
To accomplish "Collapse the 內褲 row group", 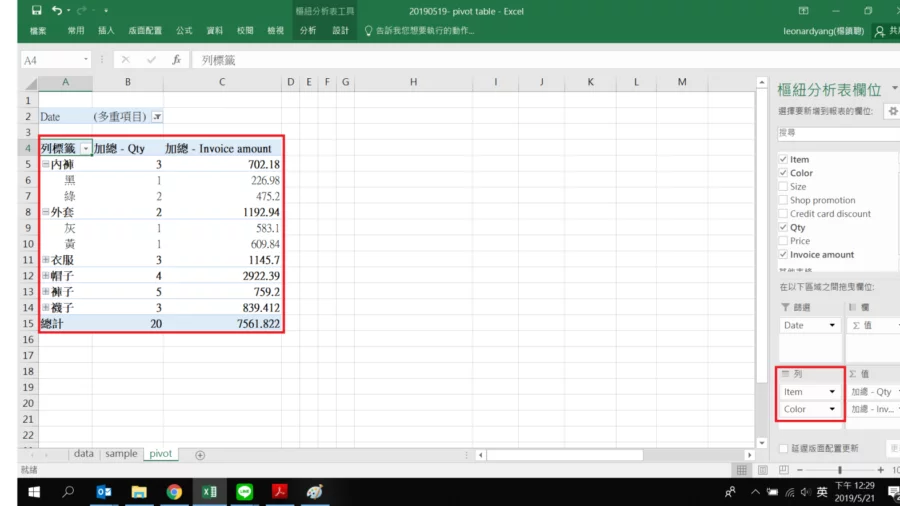I will point(45,164).
